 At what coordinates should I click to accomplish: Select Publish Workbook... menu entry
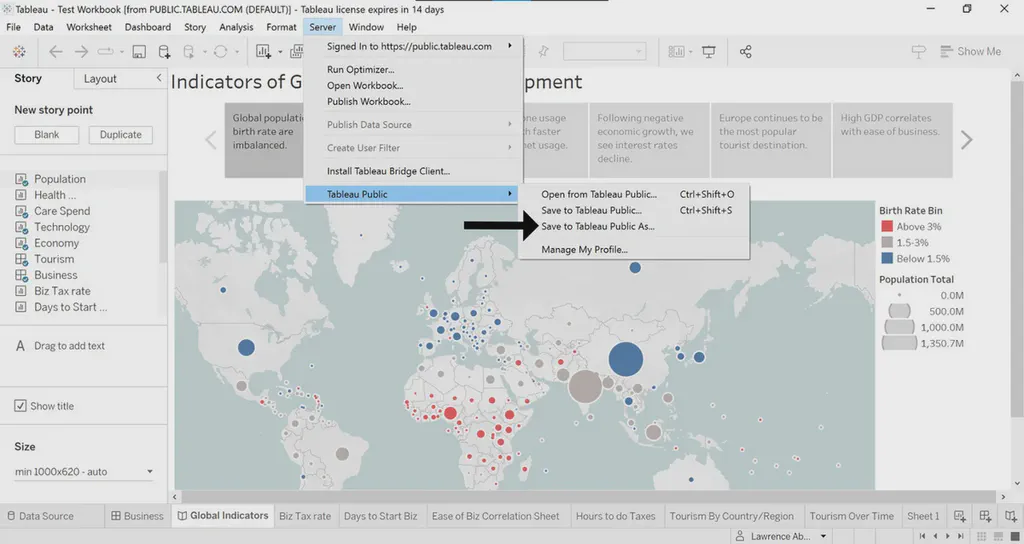pos(368,101)
